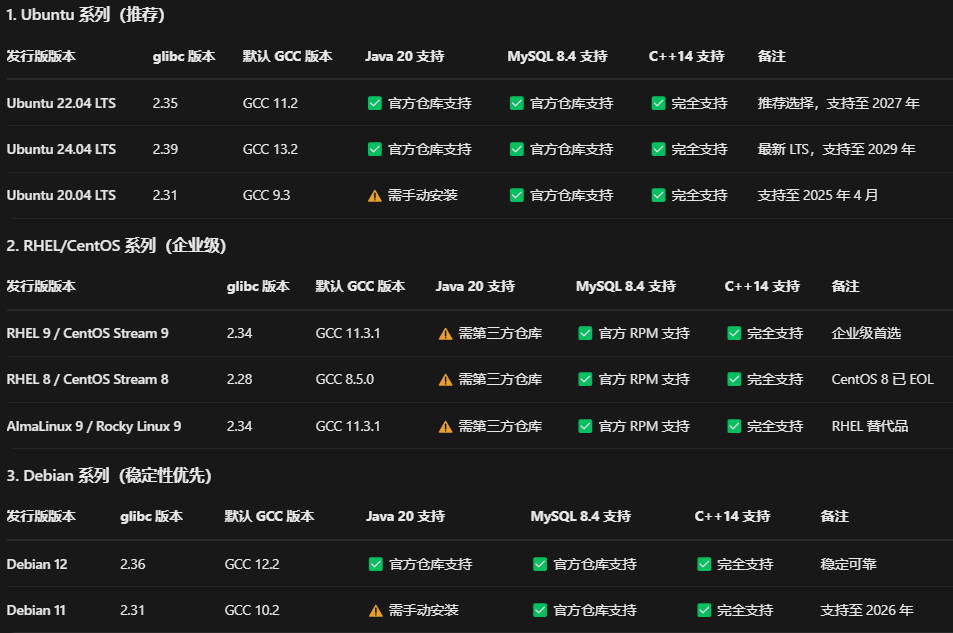Click the C++14 green checkmark in RHEL 8 row
Screen dimensions: 953x633
click(x=734, y=379)
